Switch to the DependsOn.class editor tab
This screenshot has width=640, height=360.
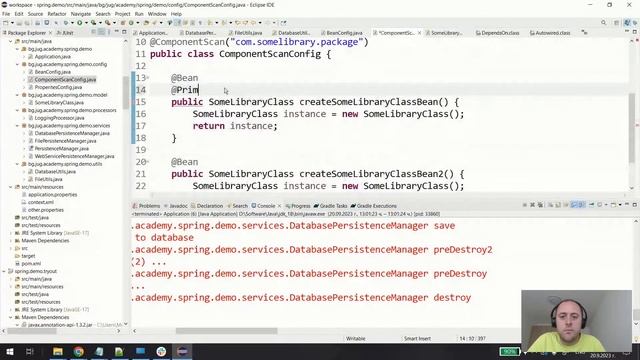click(497, 33)
